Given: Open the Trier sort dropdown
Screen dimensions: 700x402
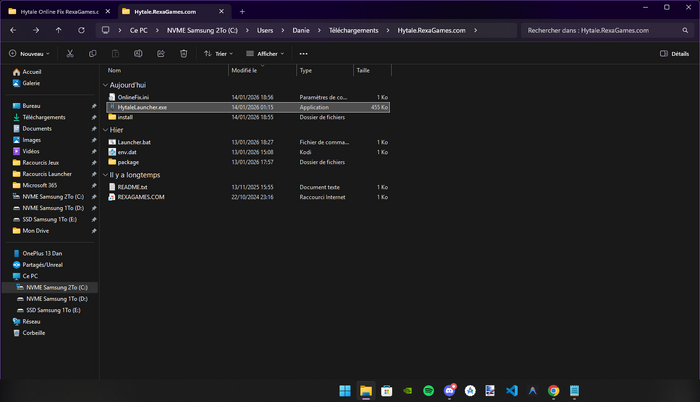Looking at the screenshot, I should pyautogui.click(x=218, y=54).
